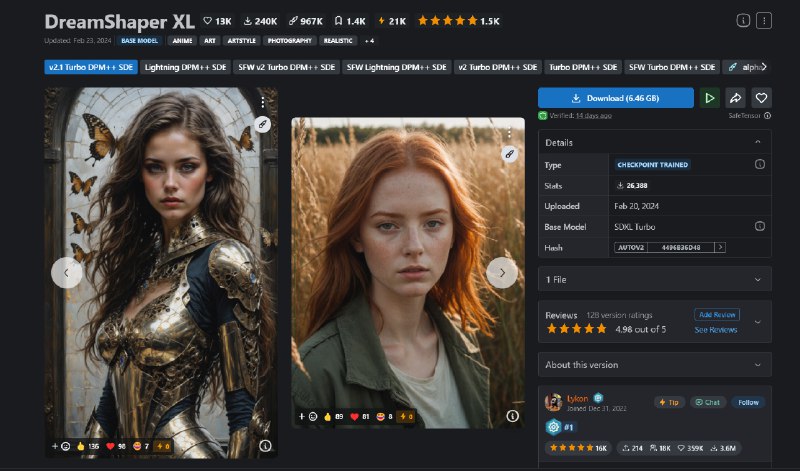Click remix brush icon on redhead image
The height and width of the screenshot is (471, 800).
coord(509,154)
